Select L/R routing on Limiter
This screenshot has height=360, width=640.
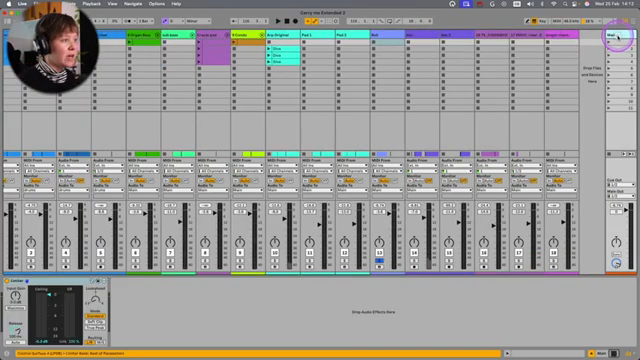click(90, 342)
